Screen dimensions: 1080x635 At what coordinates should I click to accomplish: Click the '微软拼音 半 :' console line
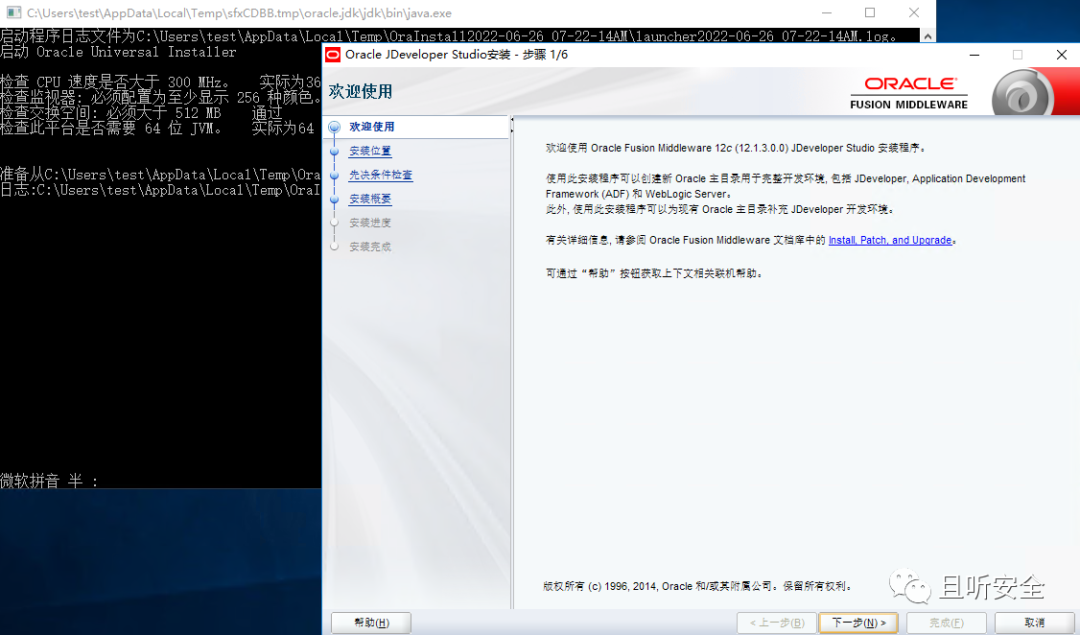click(x=49, y=481)
